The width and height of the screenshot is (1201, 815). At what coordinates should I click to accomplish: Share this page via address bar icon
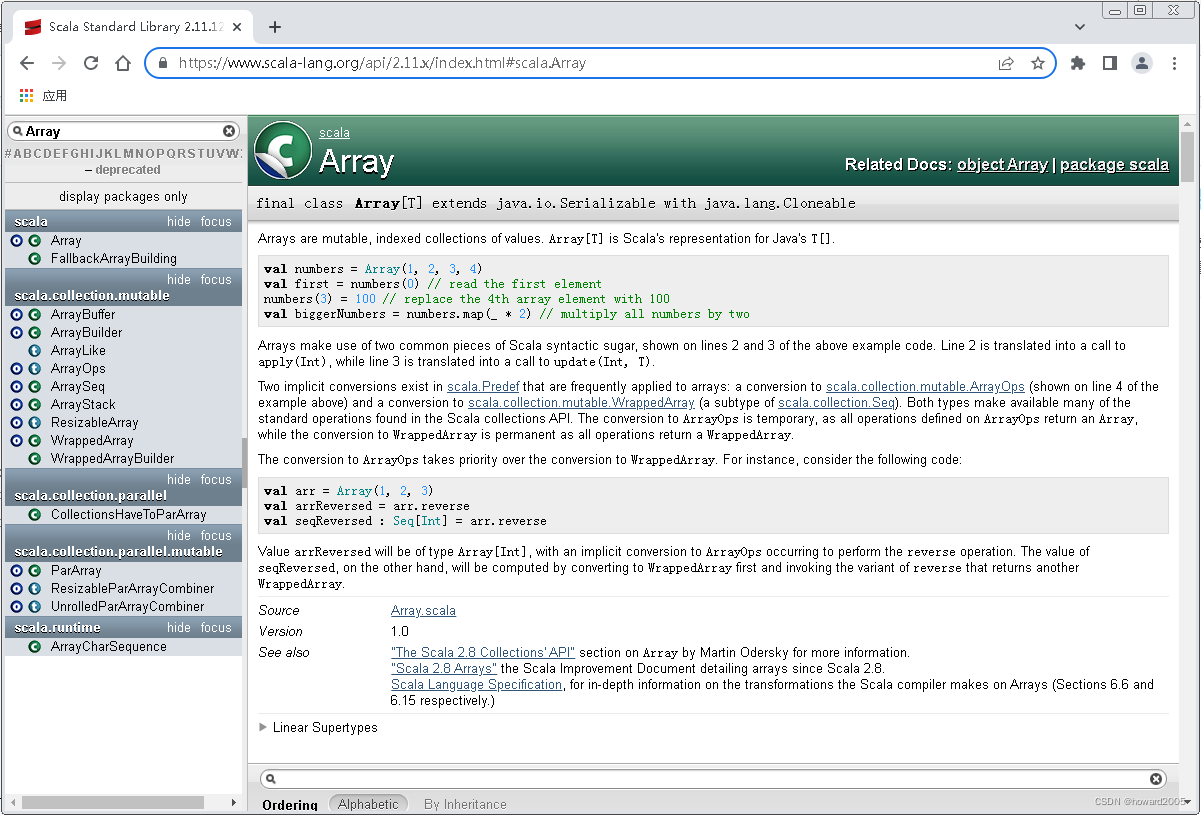[x=1006, y=63]
